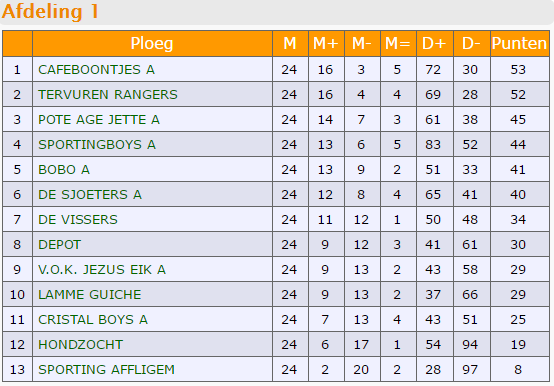554x386 pixels.
Task: Open the BOBO A team page
Action: pos(64,170)
